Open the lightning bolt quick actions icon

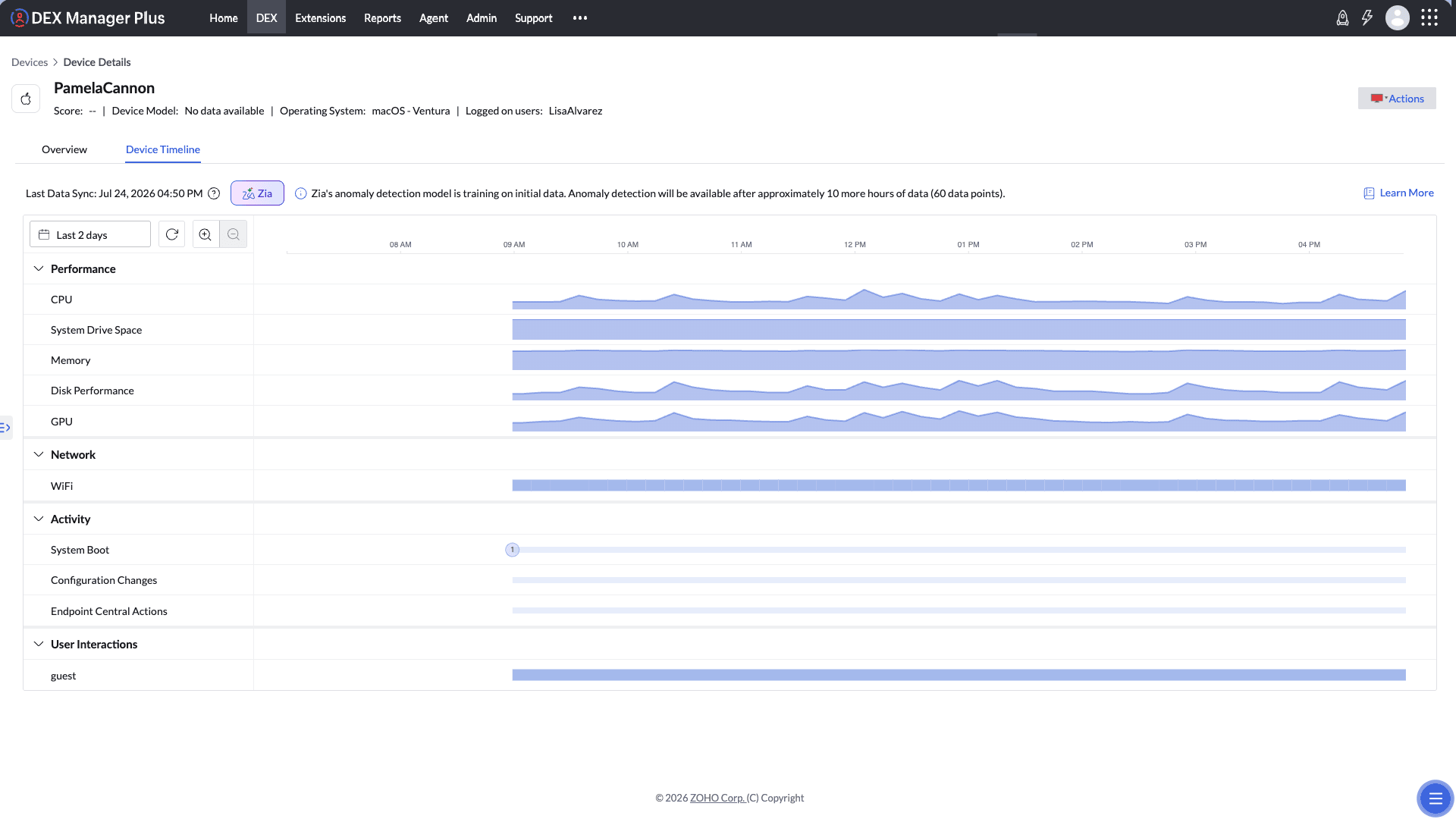coord(1367,18)
